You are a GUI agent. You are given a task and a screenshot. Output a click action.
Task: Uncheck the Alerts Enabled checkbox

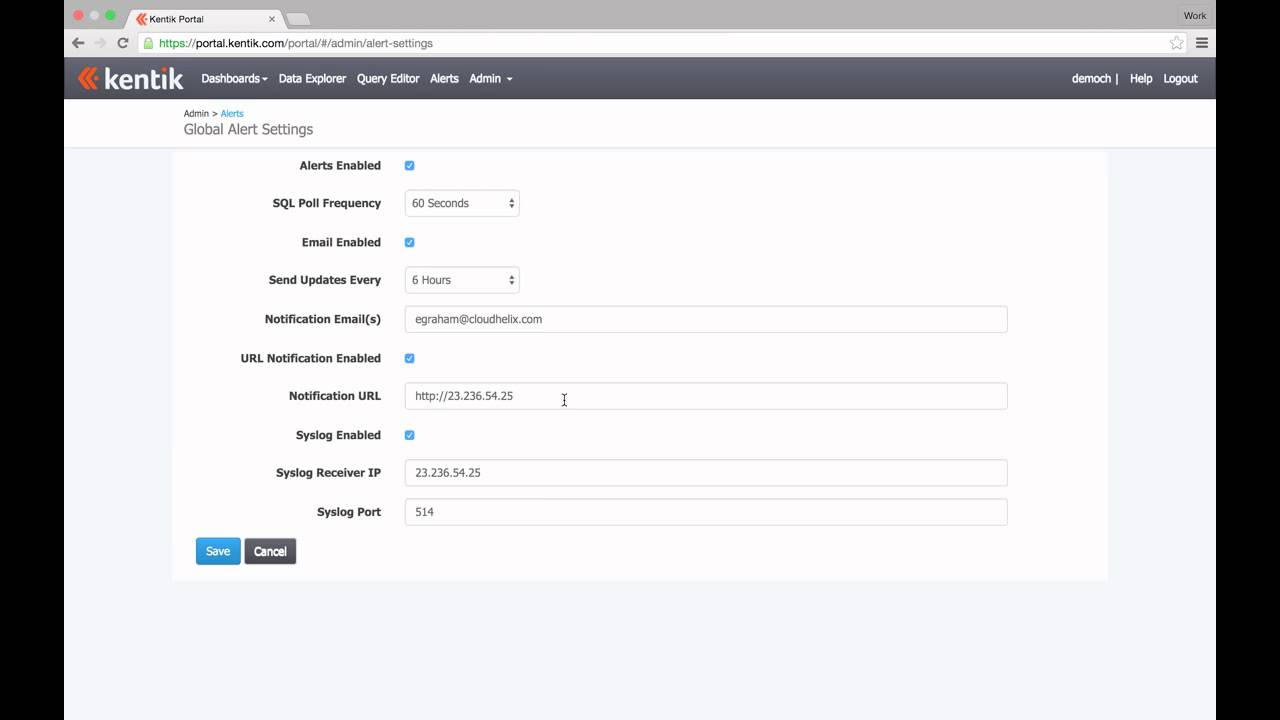coord(409,166)
